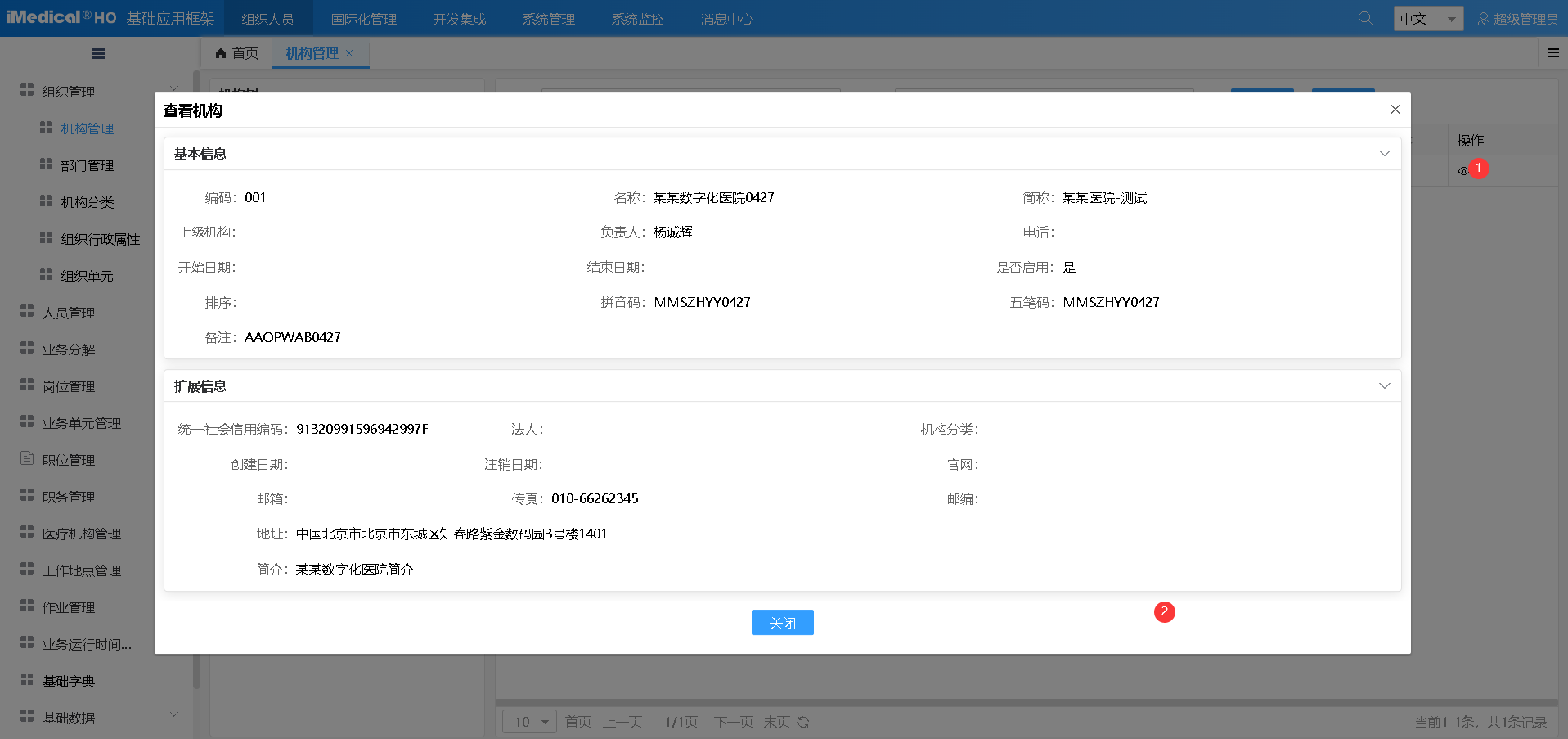Collapse the 扩展信息 section chevron
The image size is (1568, 739).
pyautogui.click(x=1384, y=386)
